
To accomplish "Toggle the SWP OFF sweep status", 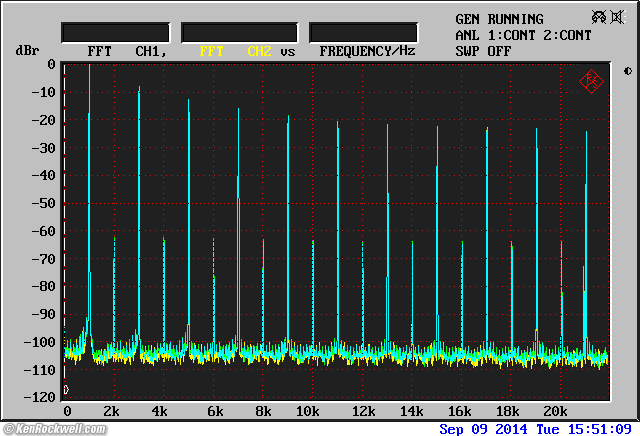I will (x=483, y=50).
